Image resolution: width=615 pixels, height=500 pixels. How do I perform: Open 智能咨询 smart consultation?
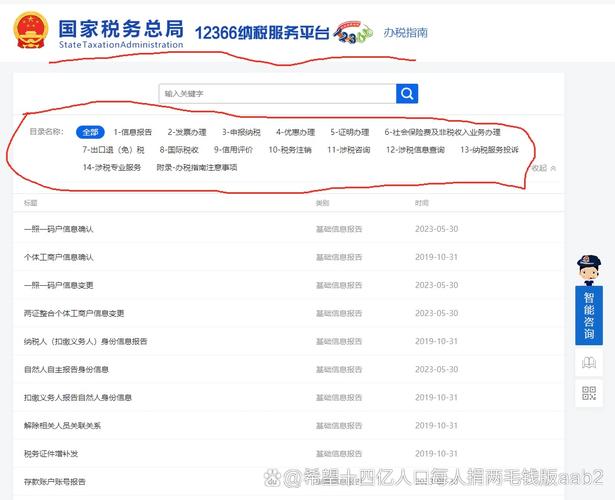(589, 316)
